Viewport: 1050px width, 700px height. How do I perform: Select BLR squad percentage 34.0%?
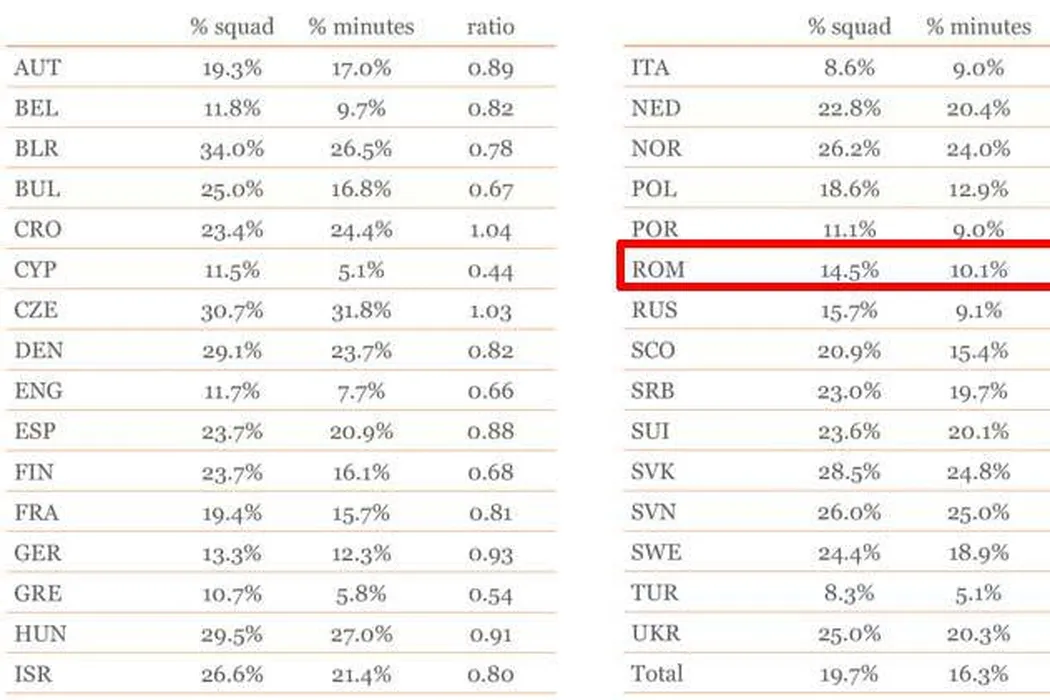point(232,149)
